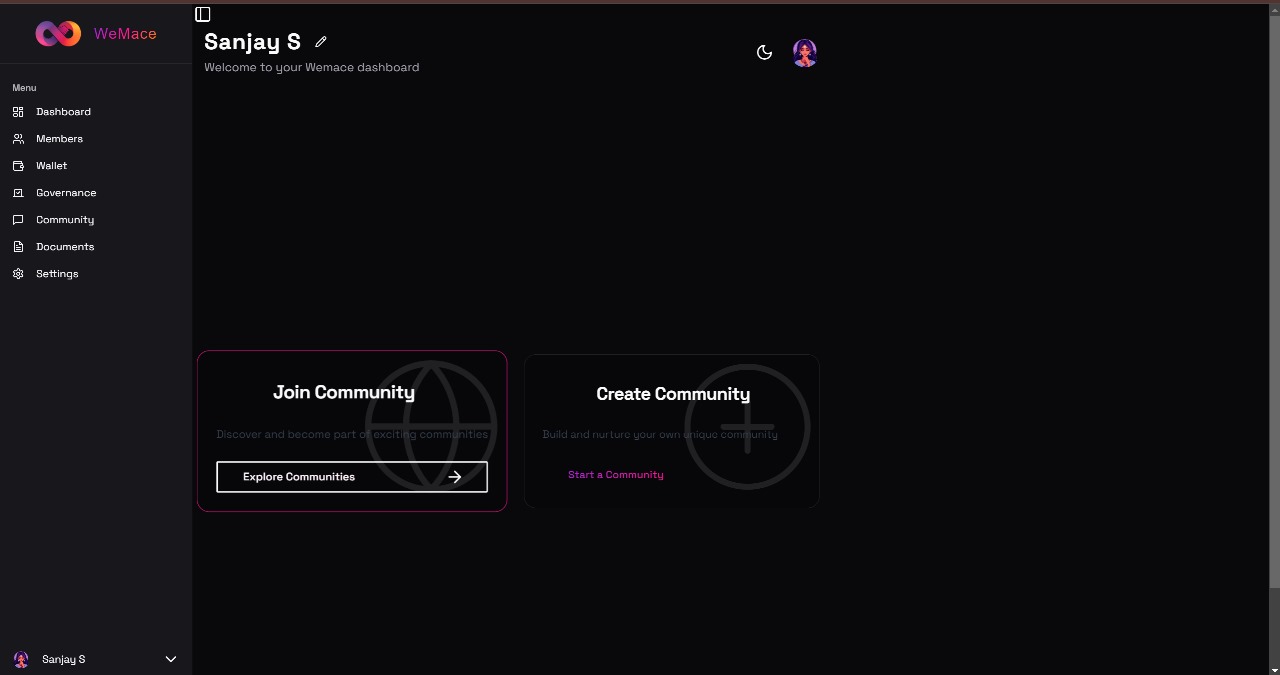
Task: Open the Dashboard section from the sidebar
Action: pos(18,111)
